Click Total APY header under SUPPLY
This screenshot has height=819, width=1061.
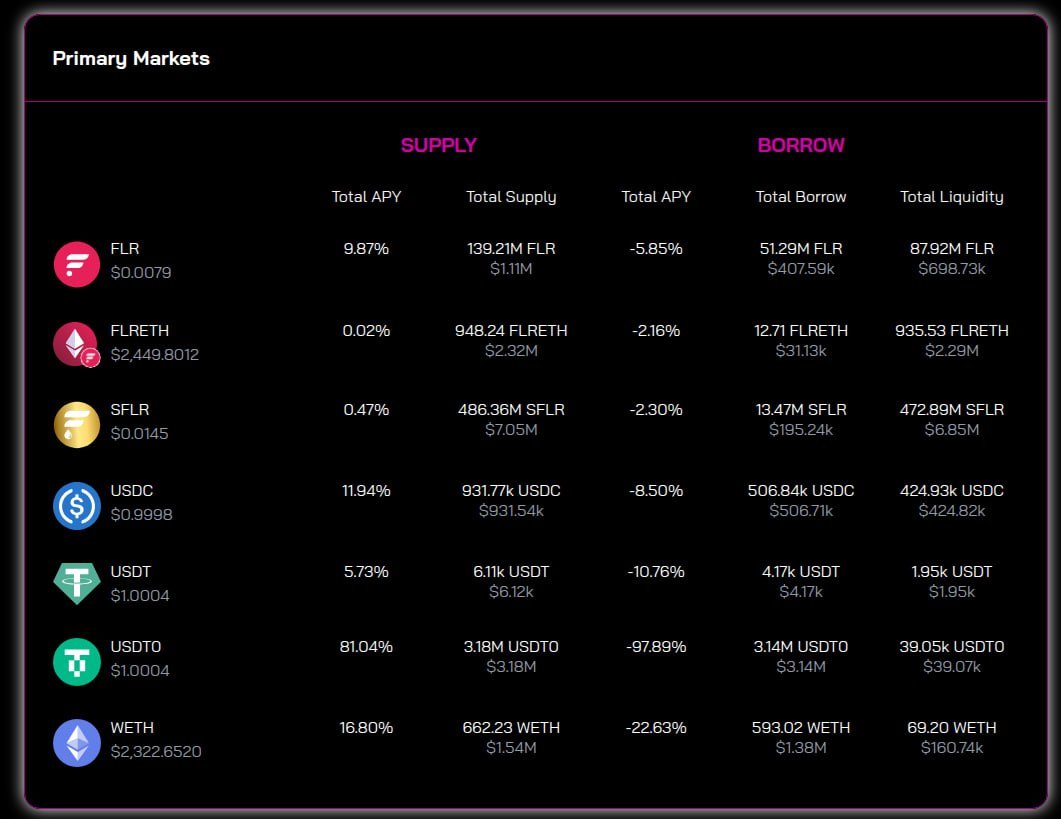(366, 197)
